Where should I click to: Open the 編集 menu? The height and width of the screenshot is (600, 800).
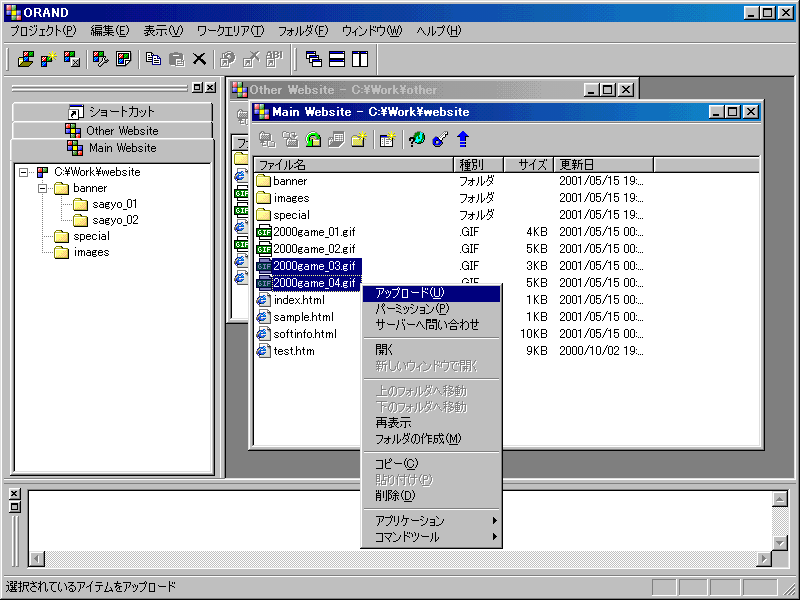tap(110, 31)
